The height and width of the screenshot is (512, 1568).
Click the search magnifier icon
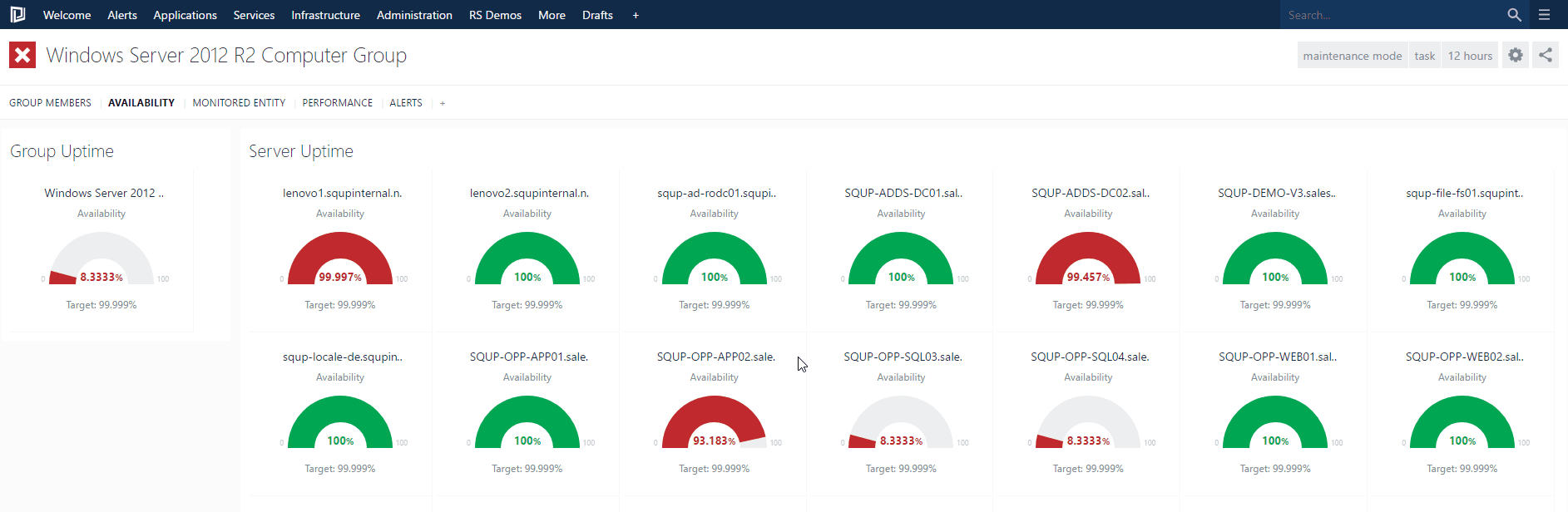[1514, 15]
